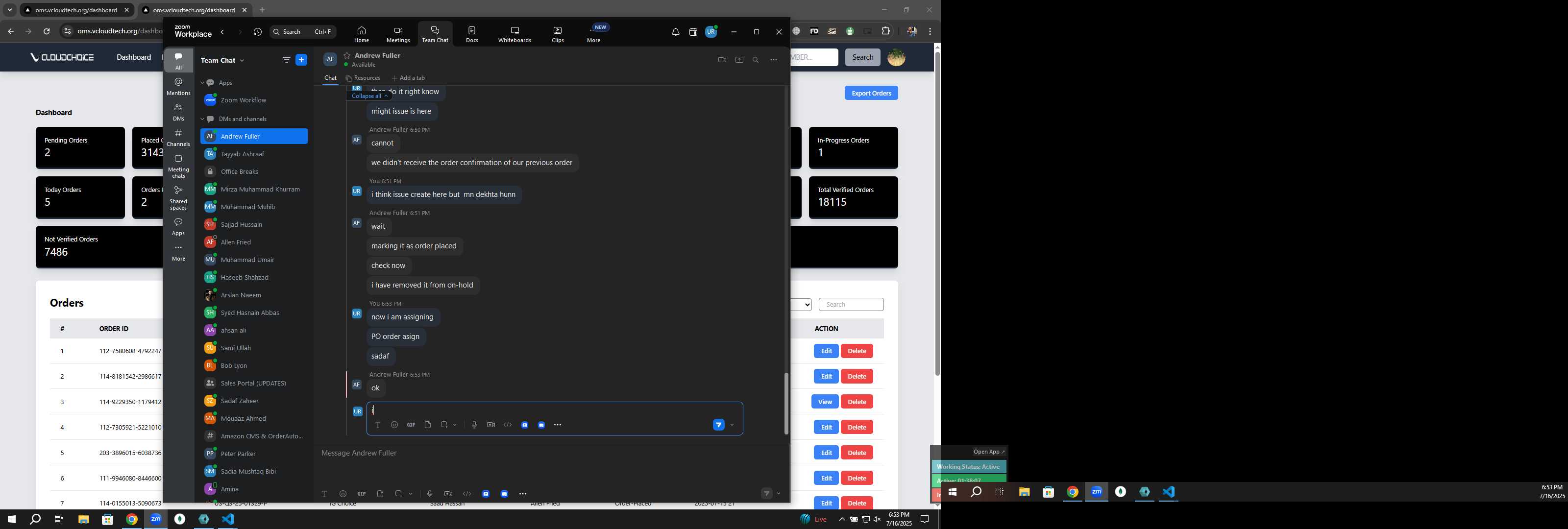The height and width of the screenshot is (529, 1568).
Task: Open DMs in Zoom sidebar
Action: tap(178, 112)
